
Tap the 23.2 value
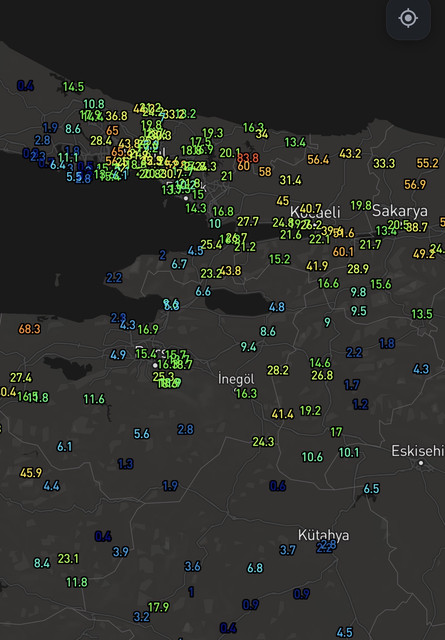coord(210,273)
